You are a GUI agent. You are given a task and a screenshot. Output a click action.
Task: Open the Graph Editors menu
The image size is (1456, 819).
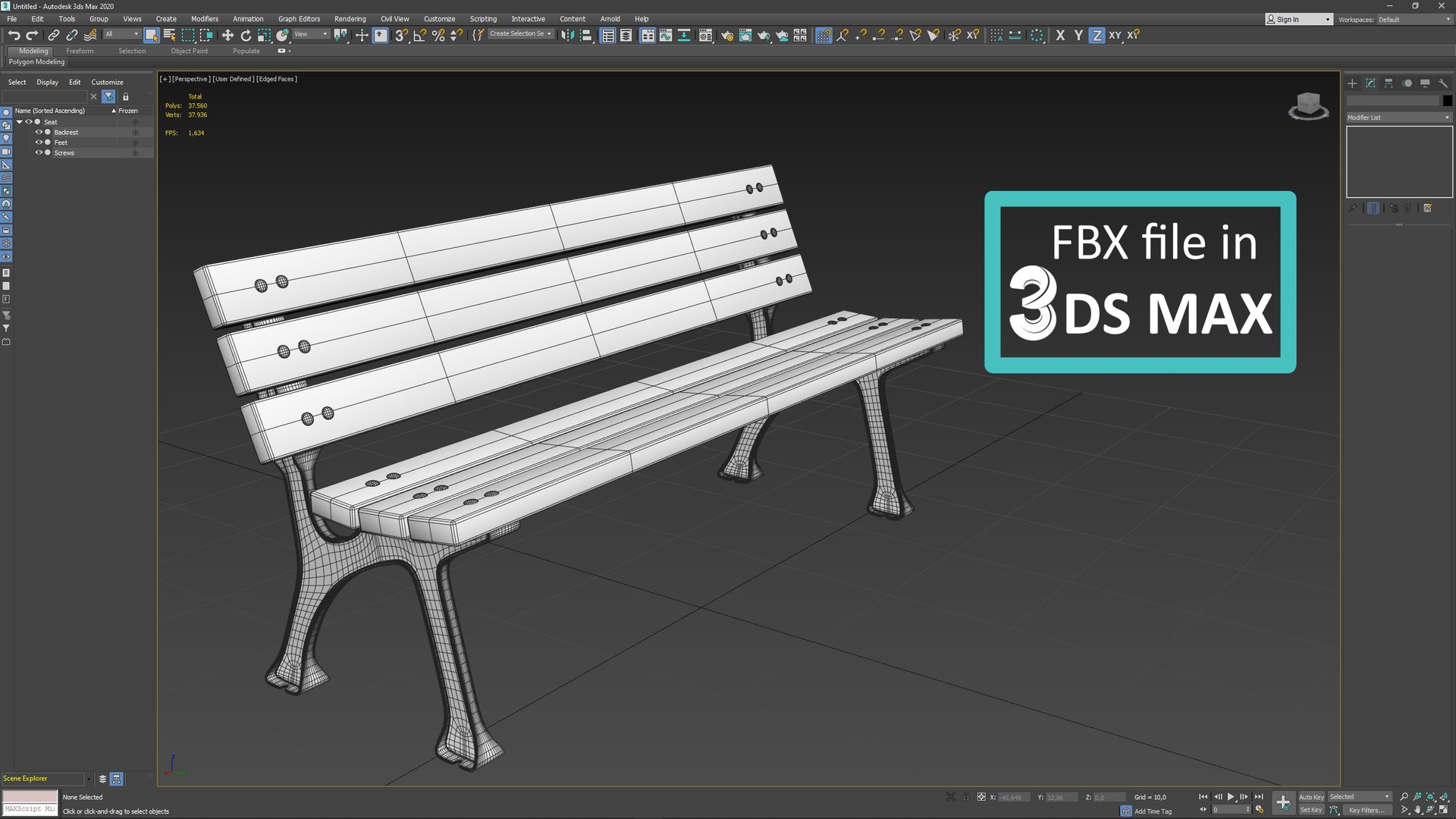299,19
